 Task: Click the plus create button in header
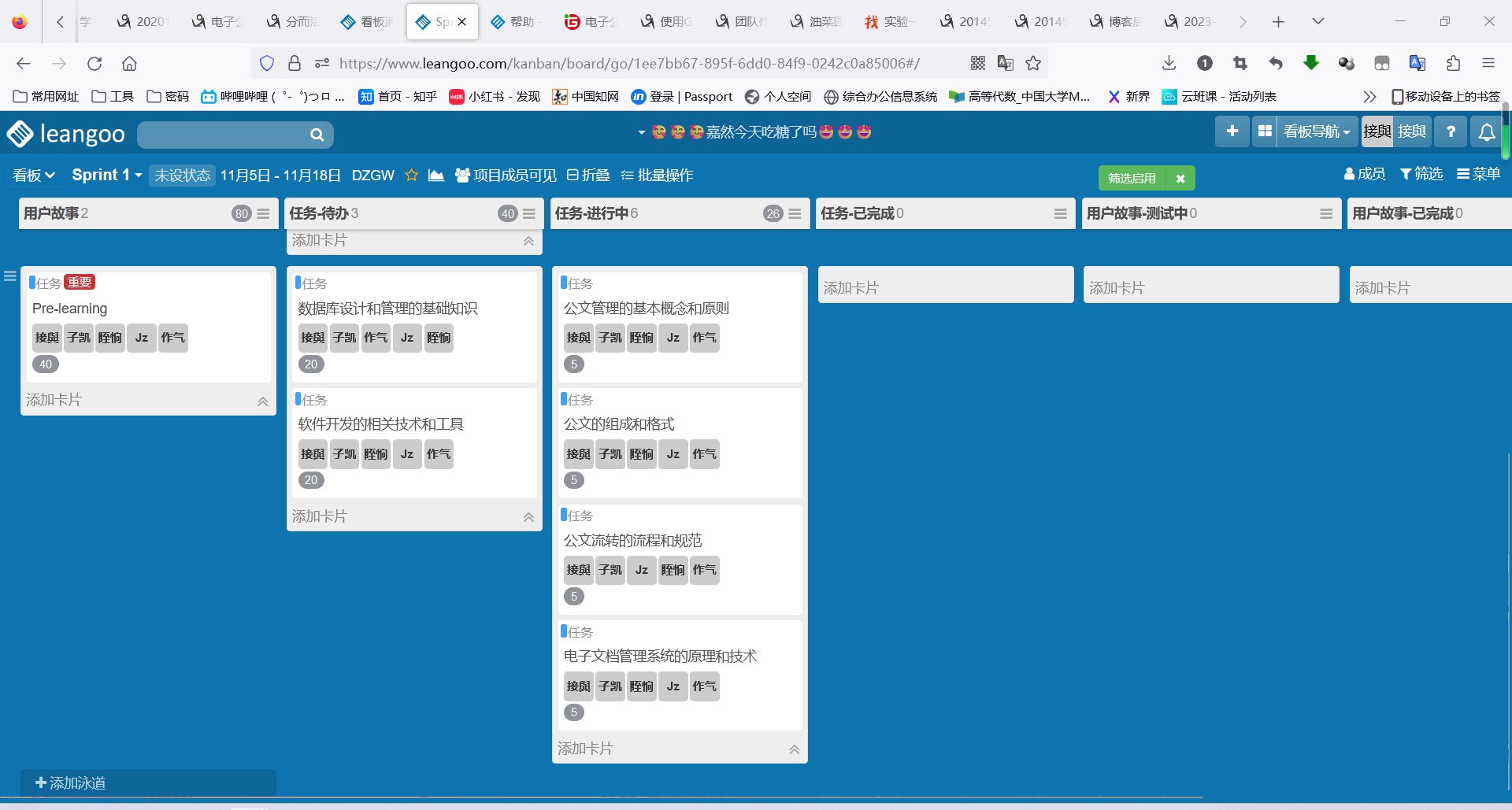point(1232,131)
